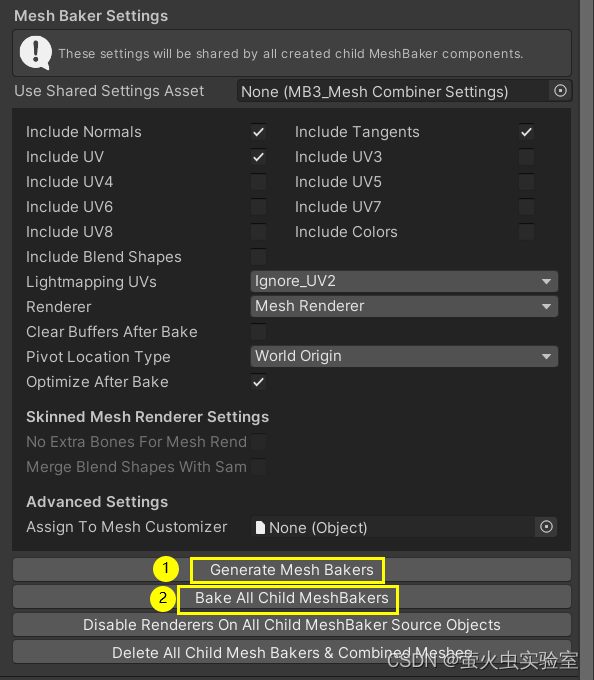Disable Renderers On All Child Source Objects
Image resolution: width=594 pixels, height=680 pixels.
pos(292,625)
